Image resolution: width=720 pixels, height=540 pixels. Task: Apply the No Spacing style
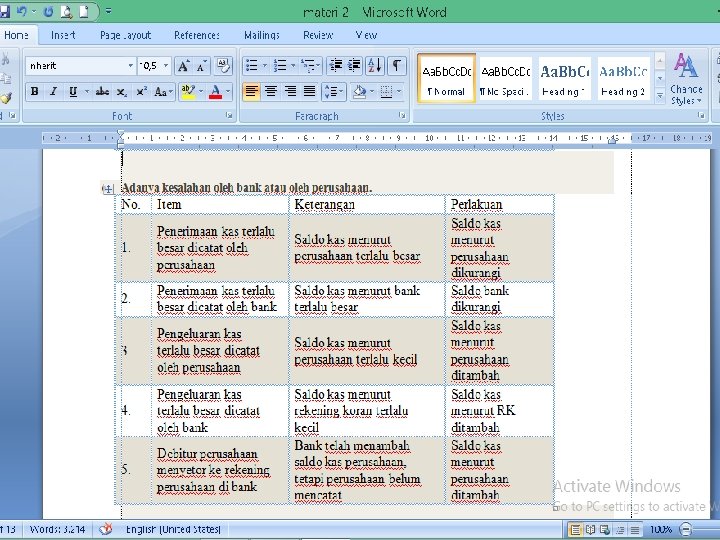coord(506,79)
